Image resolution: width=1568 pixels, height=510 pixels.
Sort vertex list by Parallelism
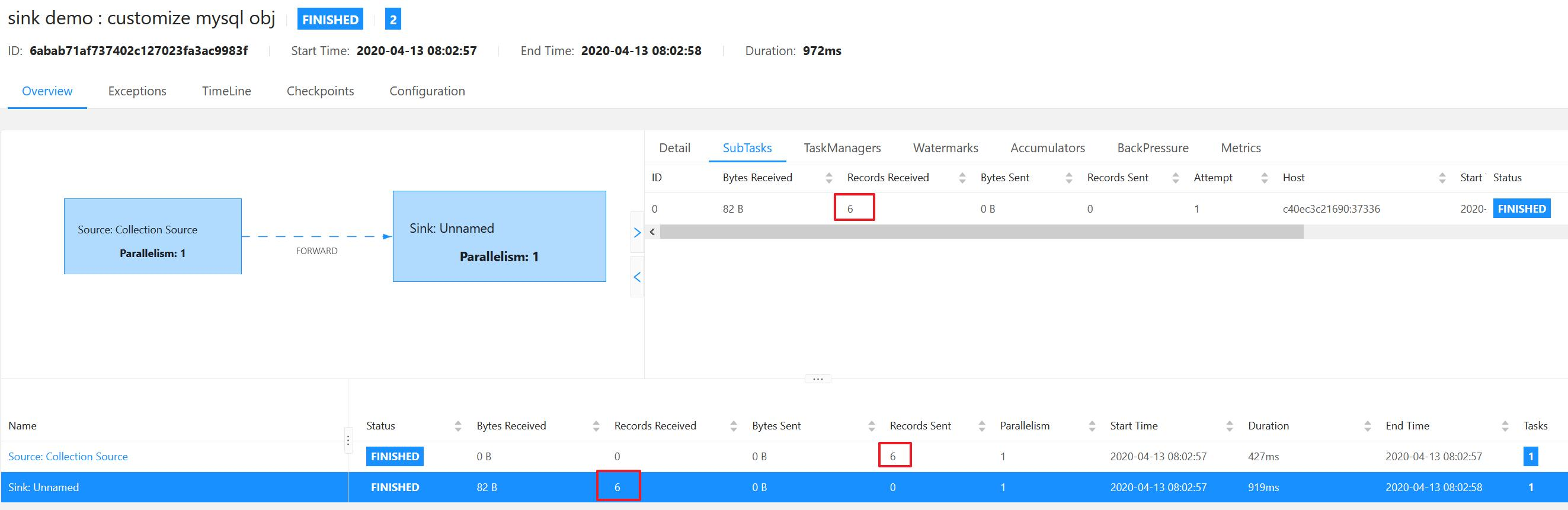(x=1092, y=426)
